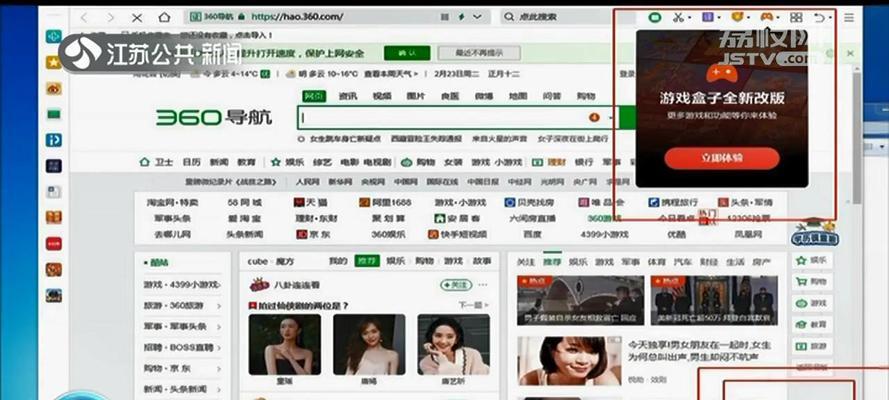The height and width of the screenshot is (400, 889).
Task: Click the undo closed-tab arrow icon
Action: [x=819, y=18]
